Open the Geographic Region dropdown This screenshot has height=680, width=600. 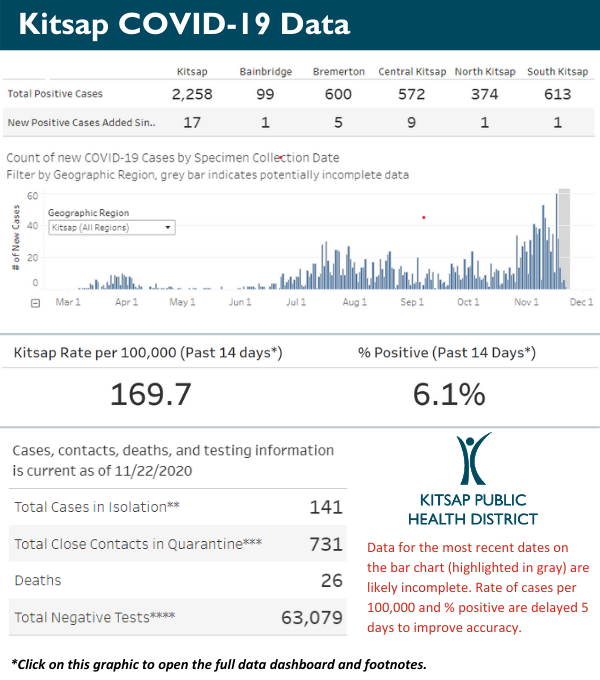(110, 228)
